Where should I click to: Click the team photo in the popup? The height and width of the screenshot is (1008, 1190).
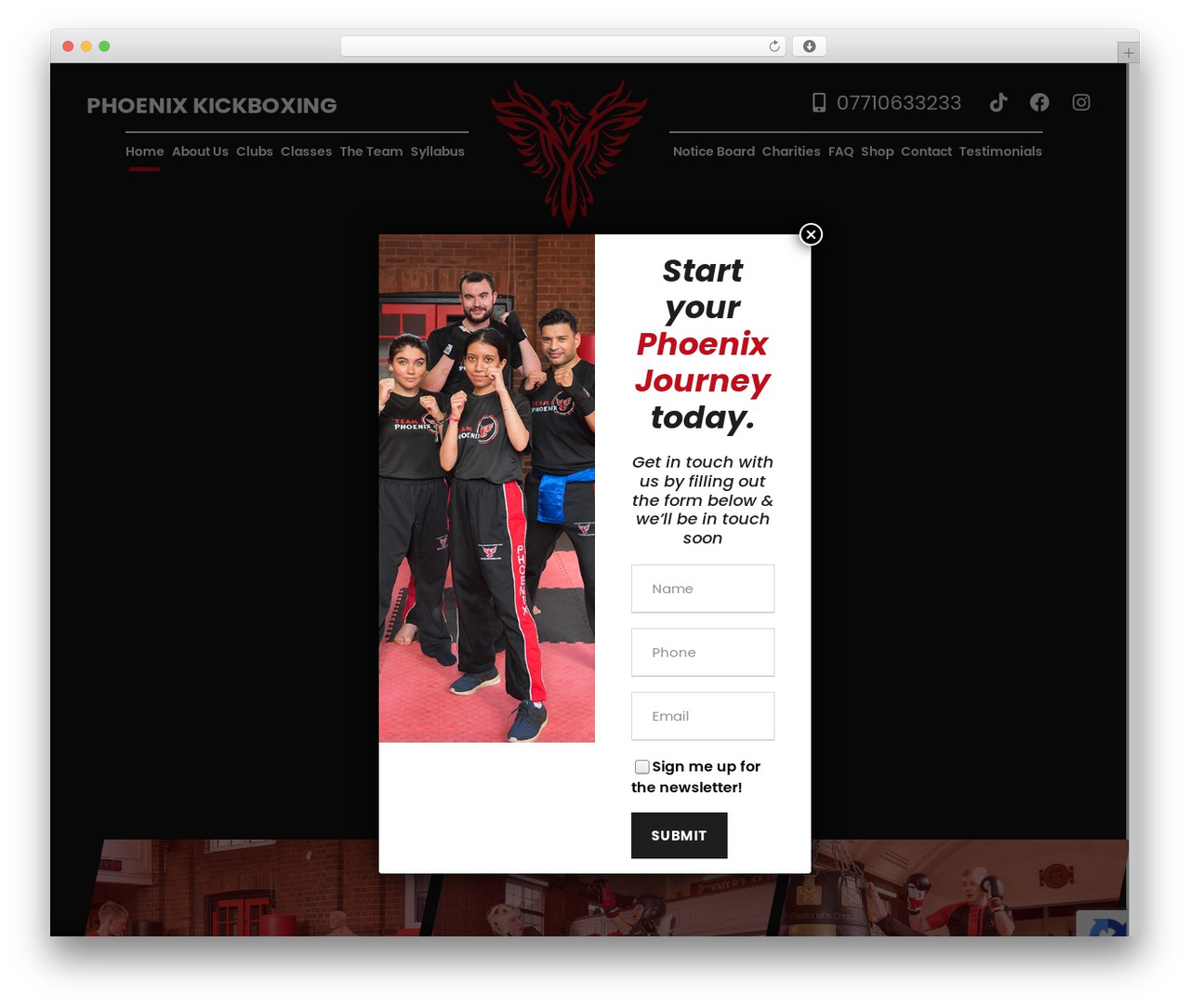coord(486,488)
